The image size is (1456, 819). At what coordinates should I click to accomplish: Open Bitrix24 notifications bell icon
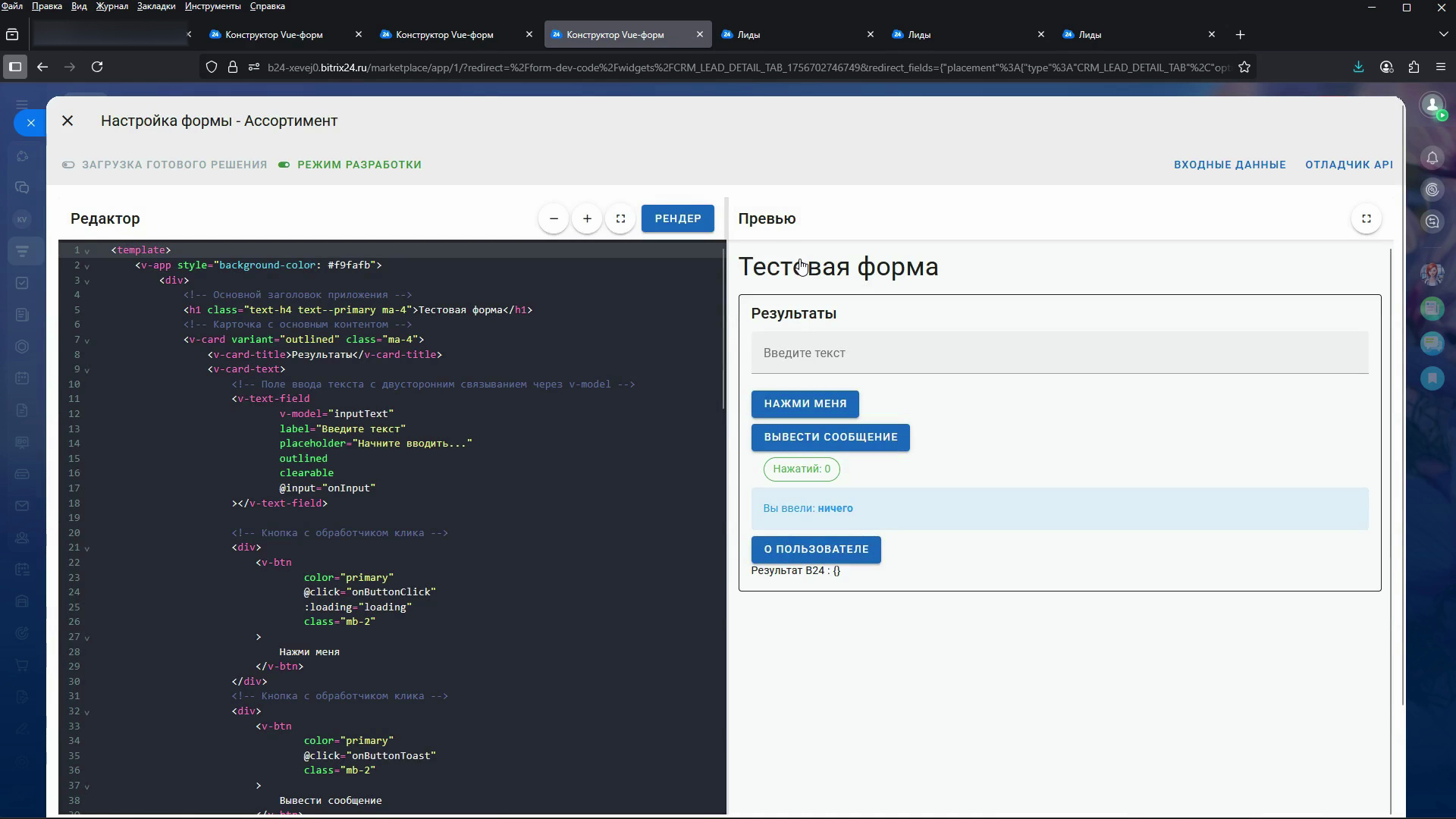click(1432, 157)
